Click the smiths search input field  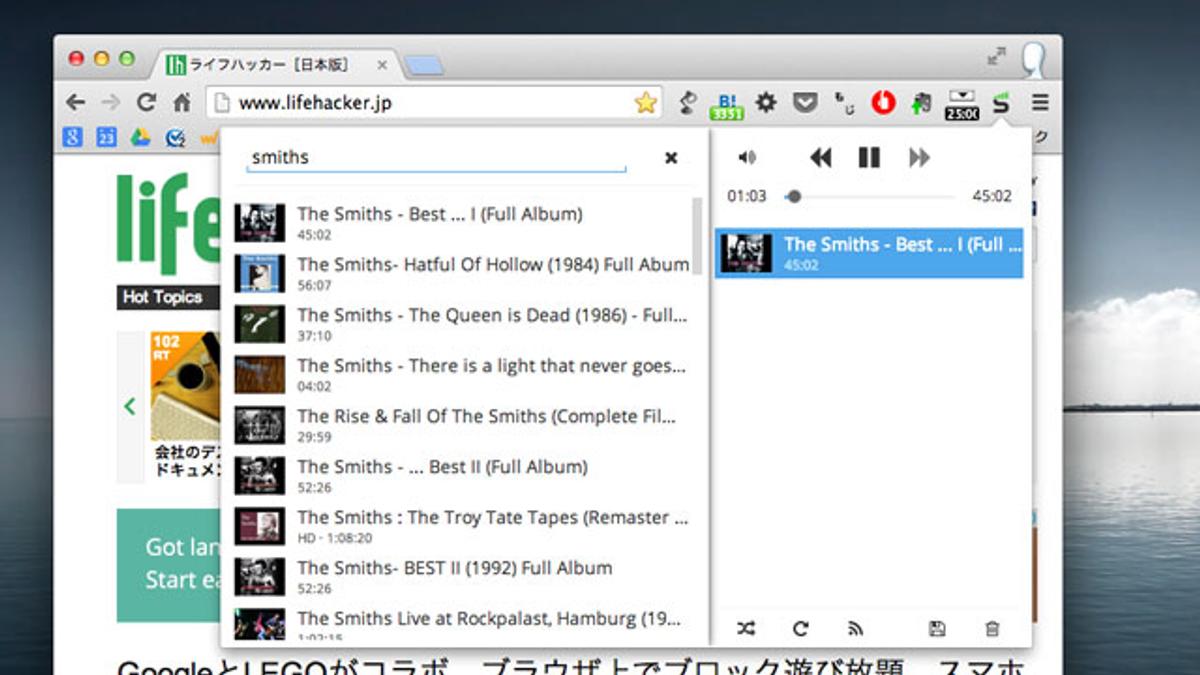pos(435,157)
